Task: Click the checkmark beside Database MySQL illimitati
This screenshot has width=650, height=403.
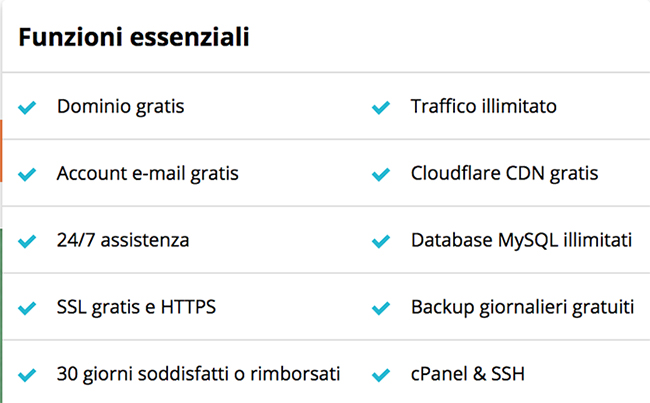Action: coord(380,241)
